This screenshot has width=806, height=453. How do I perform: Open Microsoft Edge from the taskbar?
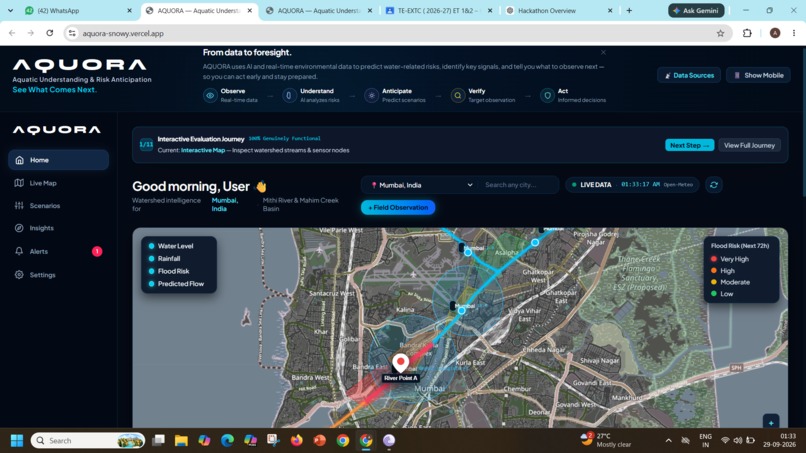coord(227,441)
